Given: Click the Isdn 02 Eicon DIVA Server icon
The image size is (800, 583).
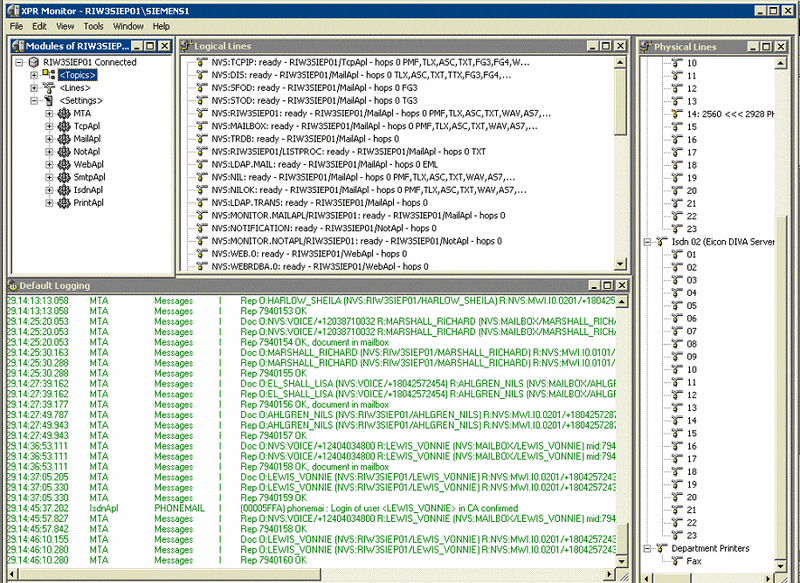Looking at the screenshot, I should [x=662, y=242].
